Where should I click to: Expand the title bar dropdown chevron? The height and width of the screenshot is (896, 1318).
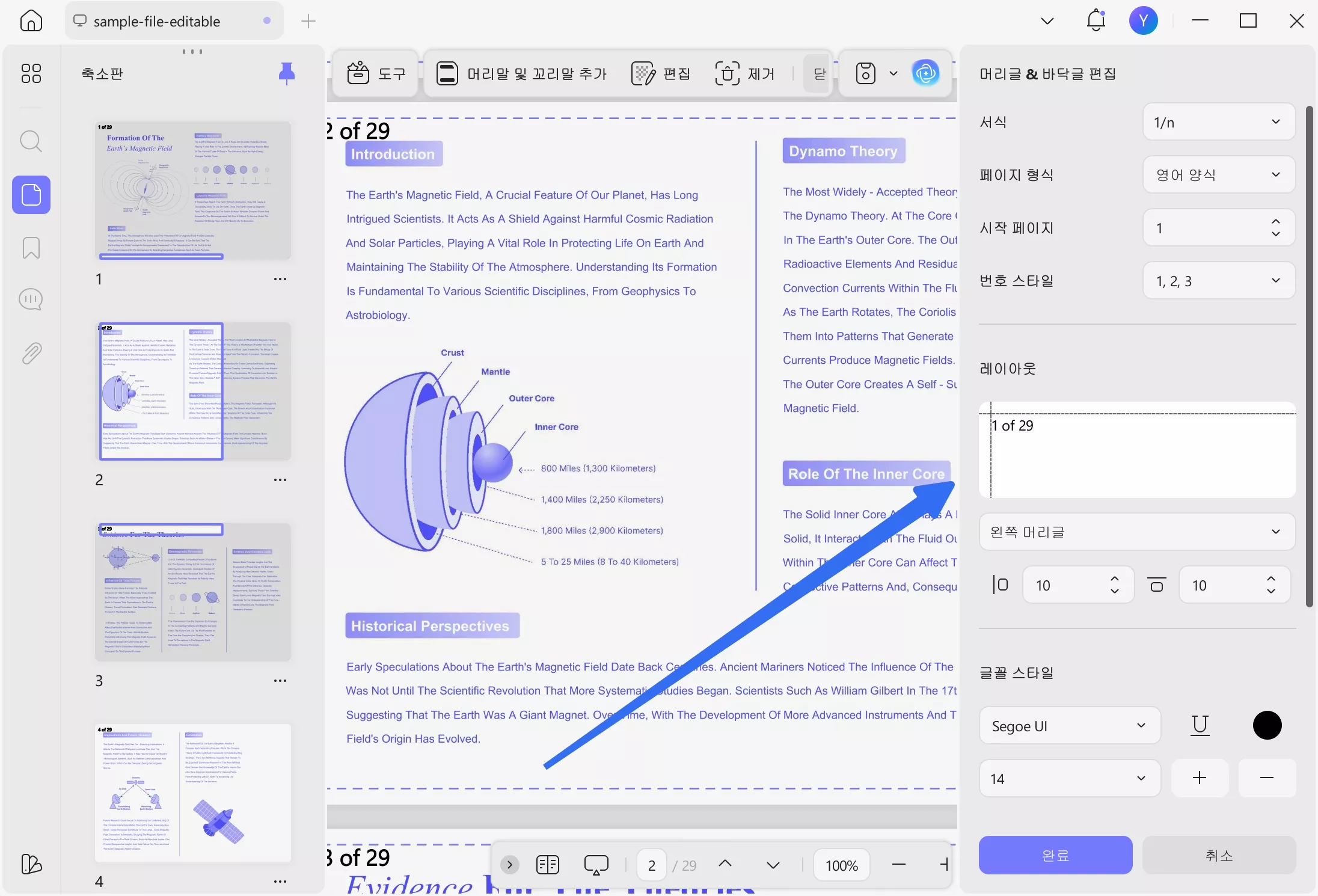pos(1047,21)
